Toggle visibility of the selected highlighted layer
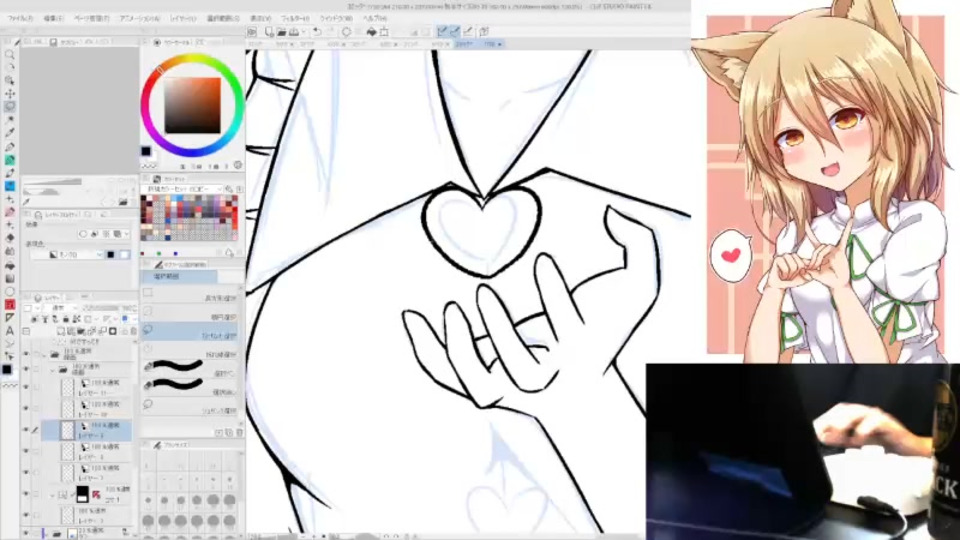960x540 pixels. pyautogui.click(x=26, y=430)
